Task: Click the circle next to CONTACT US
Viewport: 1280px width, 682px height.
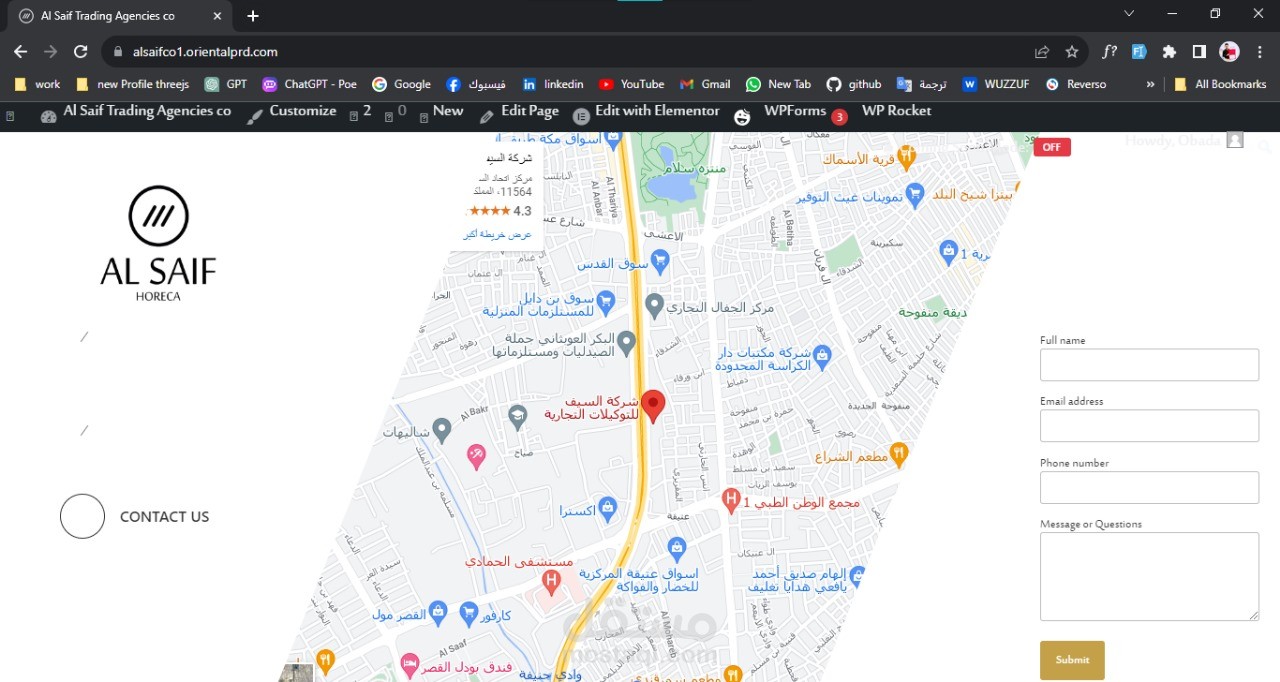Action: (x=82, y=516)
